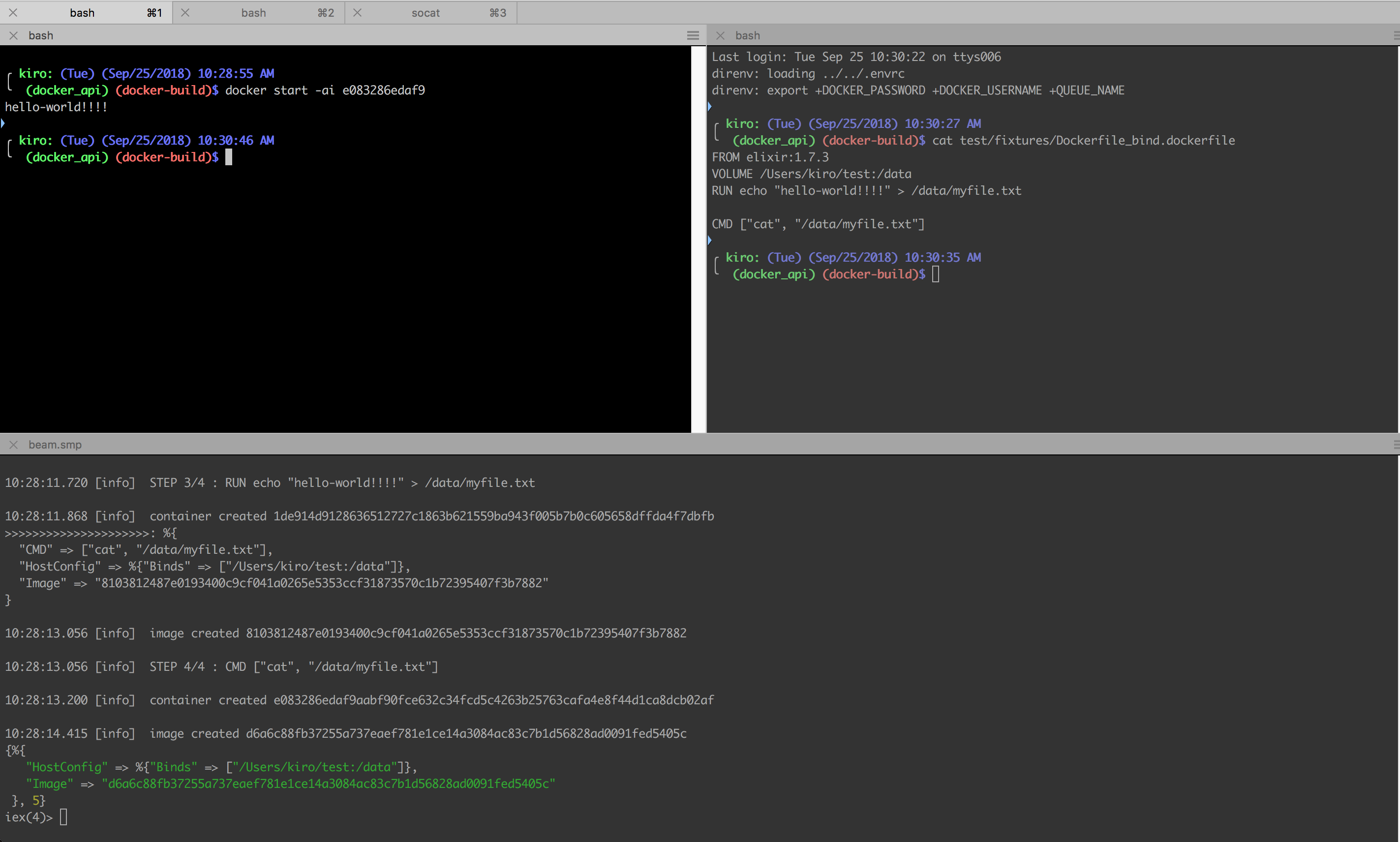Click the left pane's vertical scrollbar
This screenshot has width=1400, height=842.
click(698, 239)
